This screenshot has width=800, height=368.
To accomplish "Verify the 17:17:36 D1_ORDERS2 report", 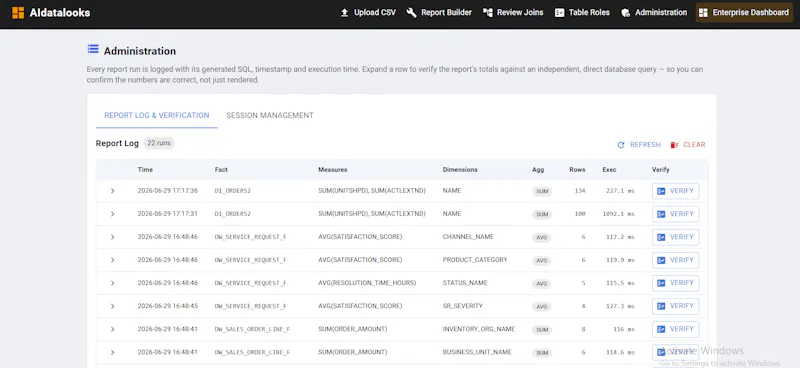I will (676, 191).
